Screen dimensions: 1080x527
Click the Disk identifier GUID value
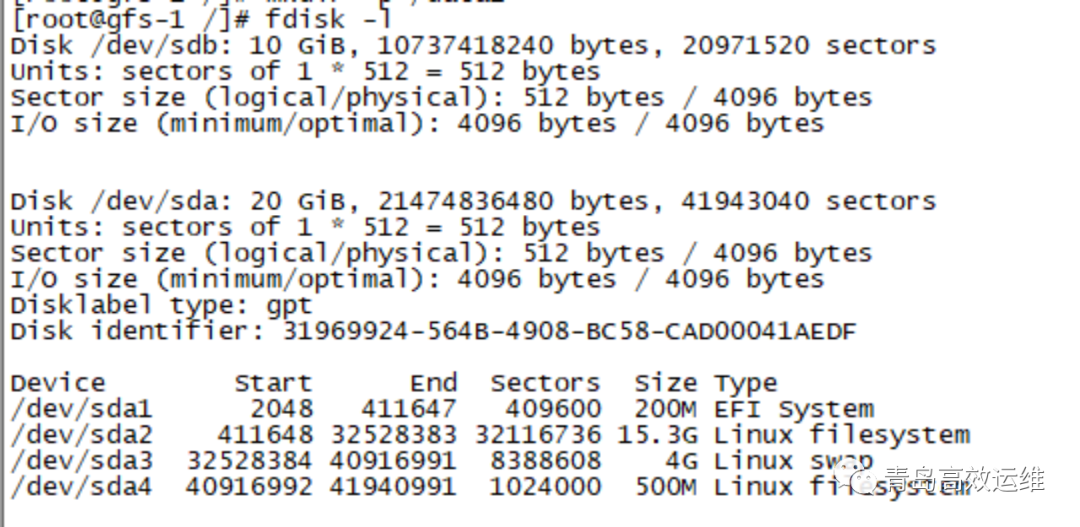click(x=570, y=332)
